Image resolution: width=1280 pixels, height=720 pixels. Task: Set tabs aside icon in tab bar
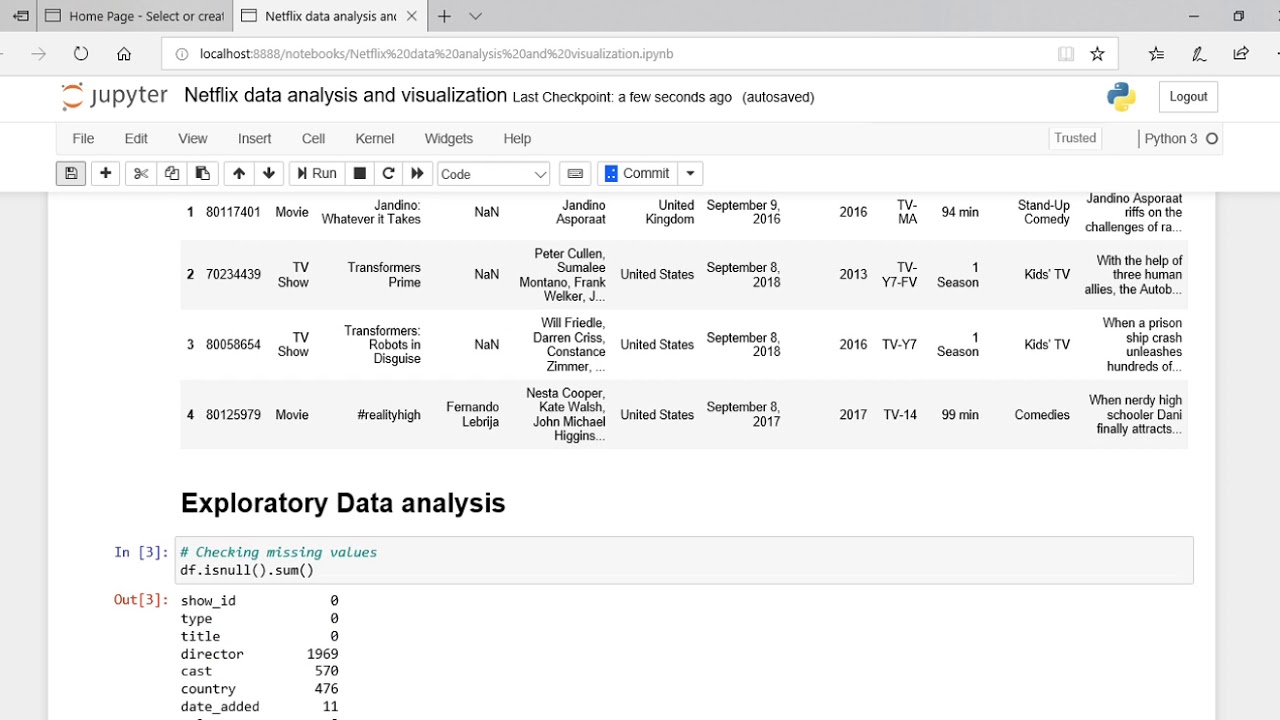pos(19,16)
